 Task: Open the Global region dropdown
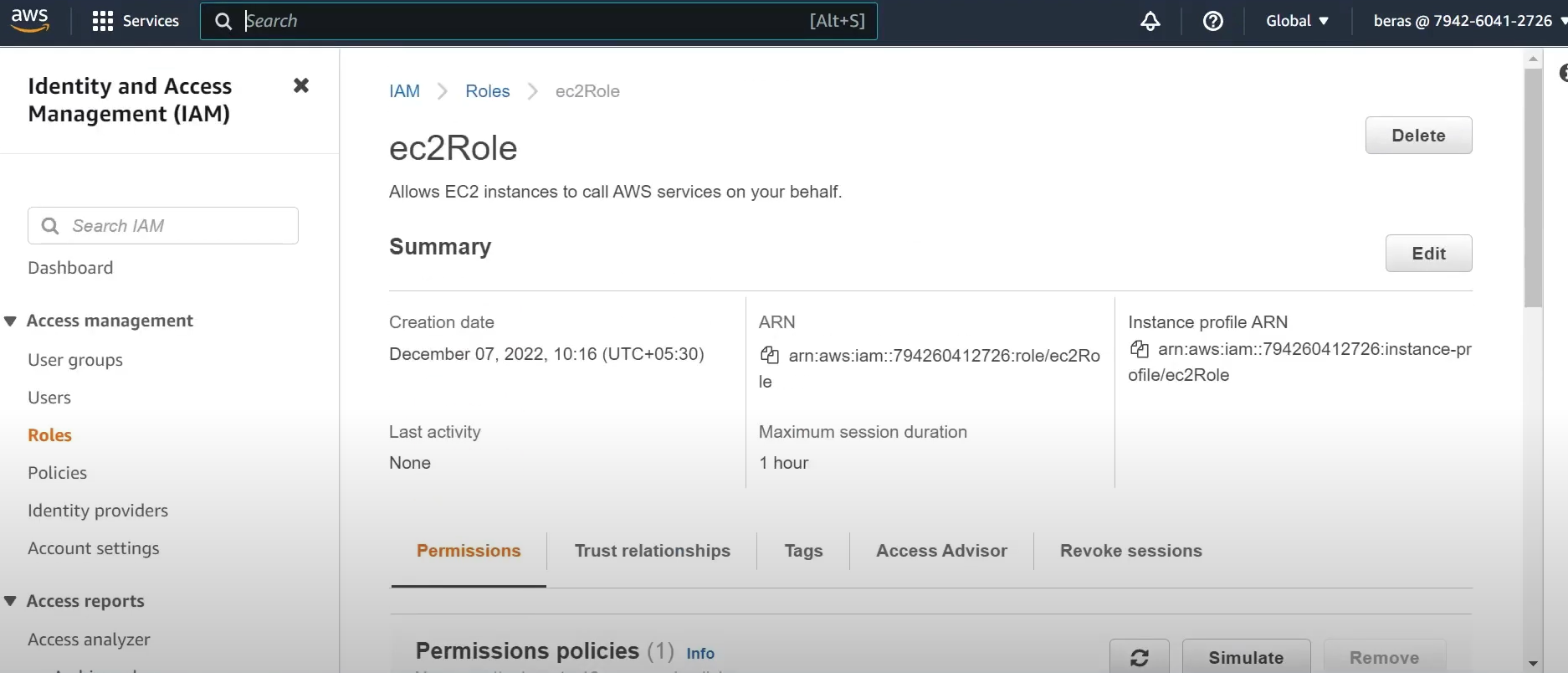click(1297, 21)
